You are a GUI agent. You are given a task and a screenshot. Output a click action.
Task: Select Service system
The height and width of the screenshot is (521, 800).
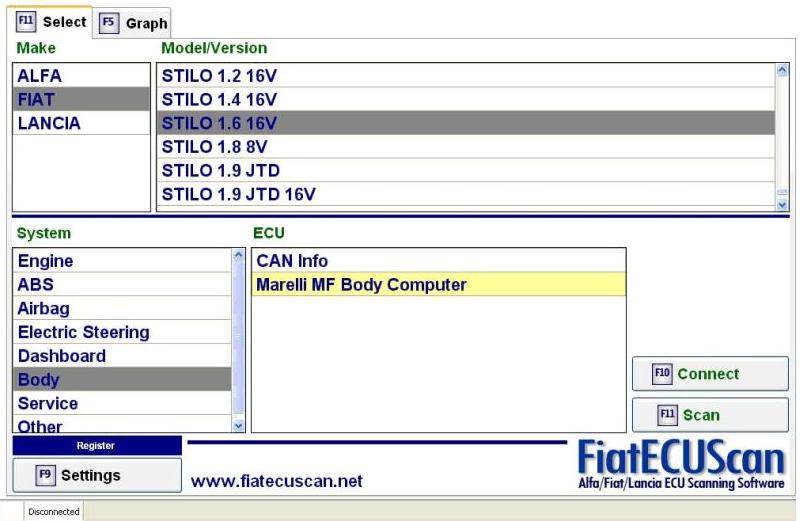tap(122, 403)
